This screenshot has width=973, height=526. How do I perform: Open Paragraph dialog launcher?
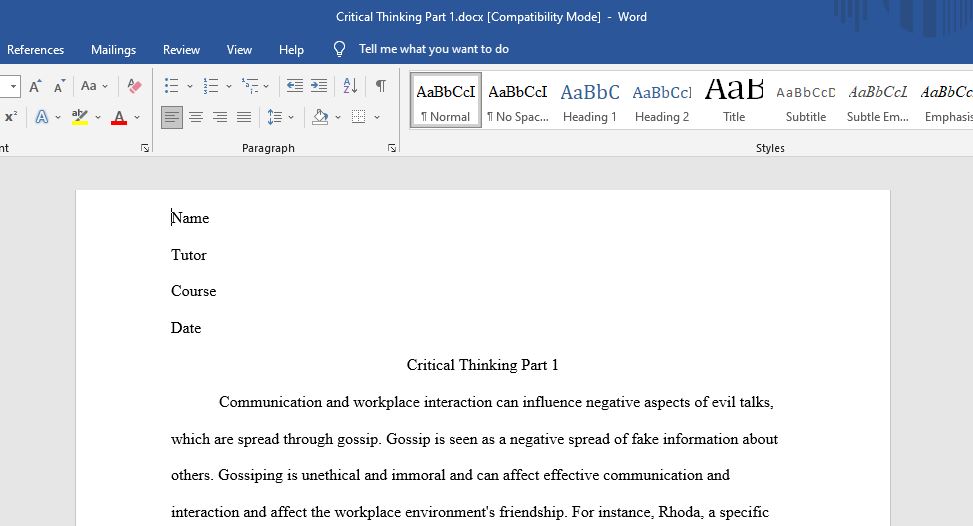tap(392, 148)
